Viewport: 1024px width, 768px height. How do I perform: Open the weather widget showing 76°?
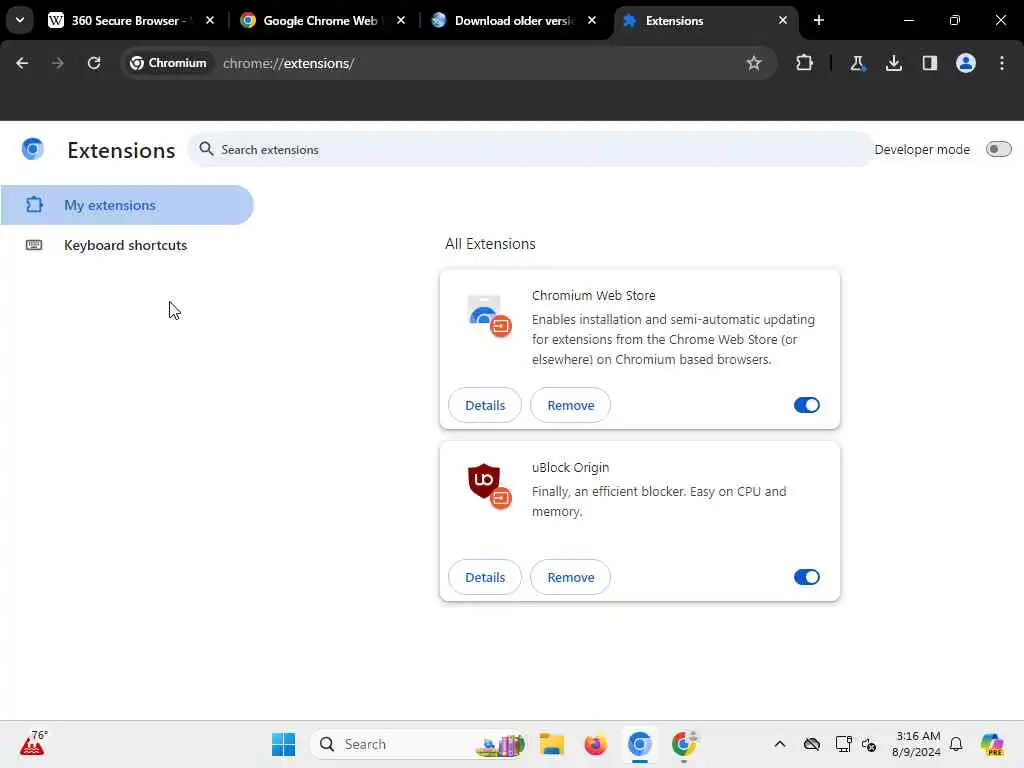coord(33,743)
